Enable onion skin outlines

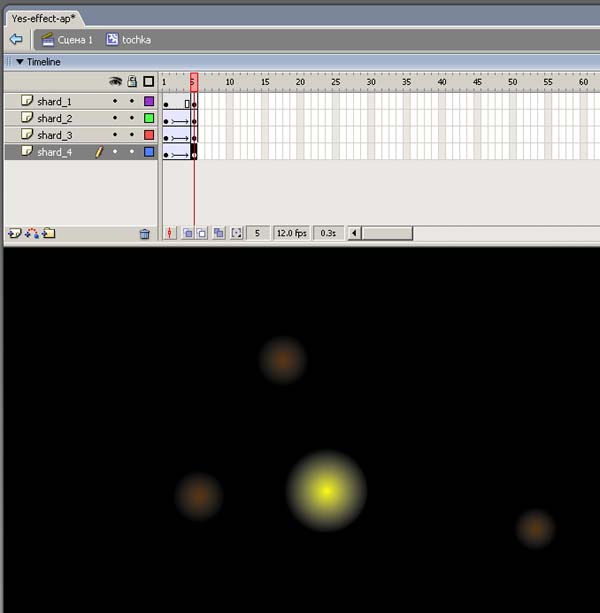tap(201, 233)
